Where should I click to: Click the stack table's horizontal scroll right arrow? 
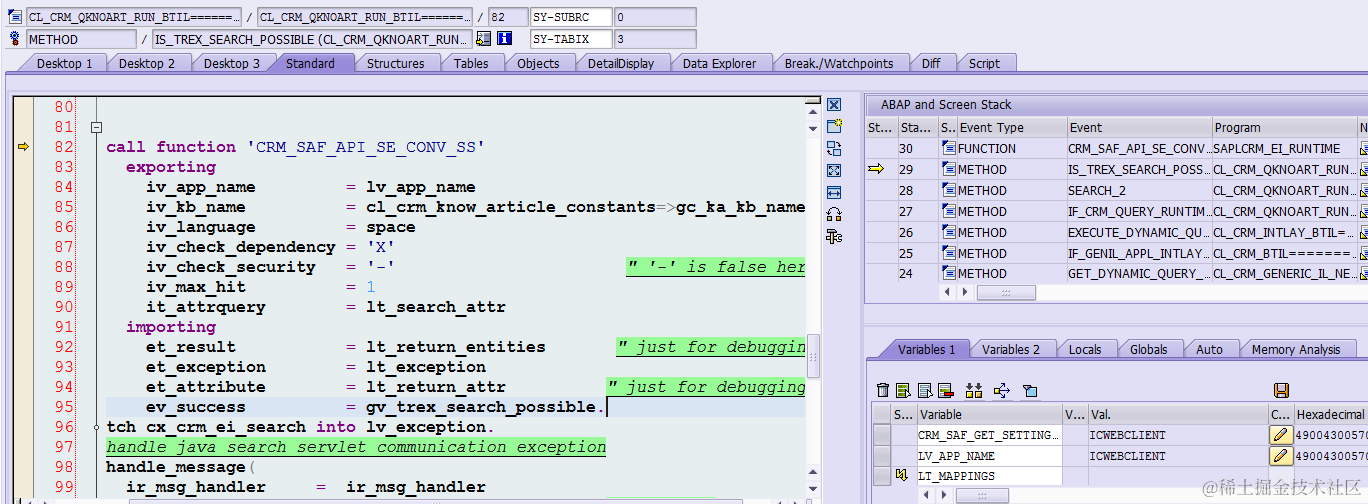point(965,292)
